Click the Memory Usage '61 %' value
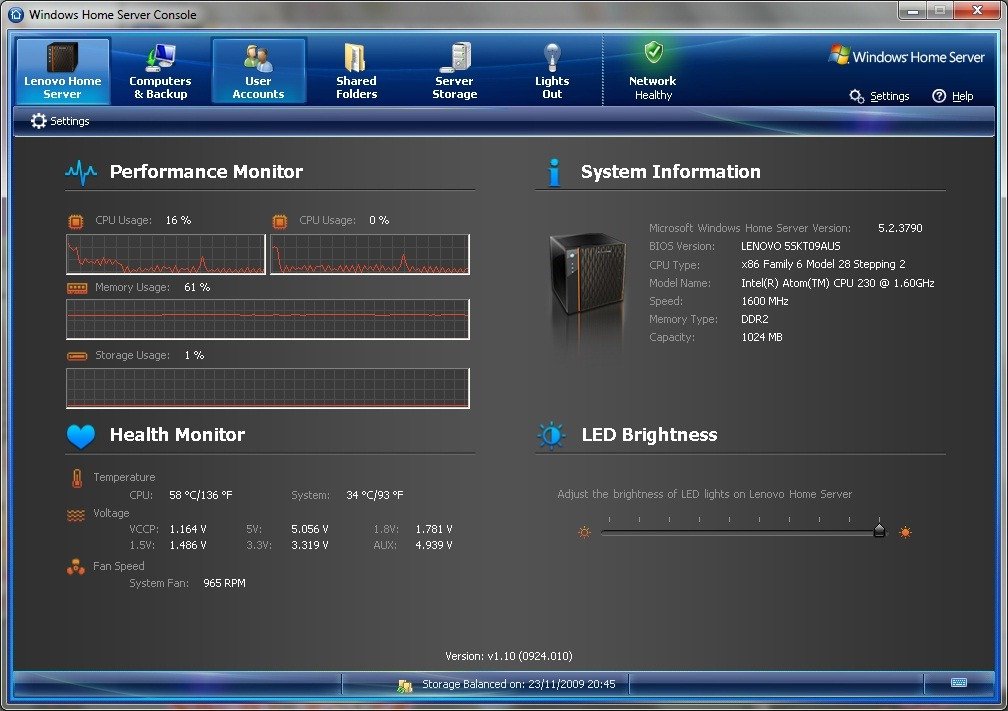 [197, 287]
